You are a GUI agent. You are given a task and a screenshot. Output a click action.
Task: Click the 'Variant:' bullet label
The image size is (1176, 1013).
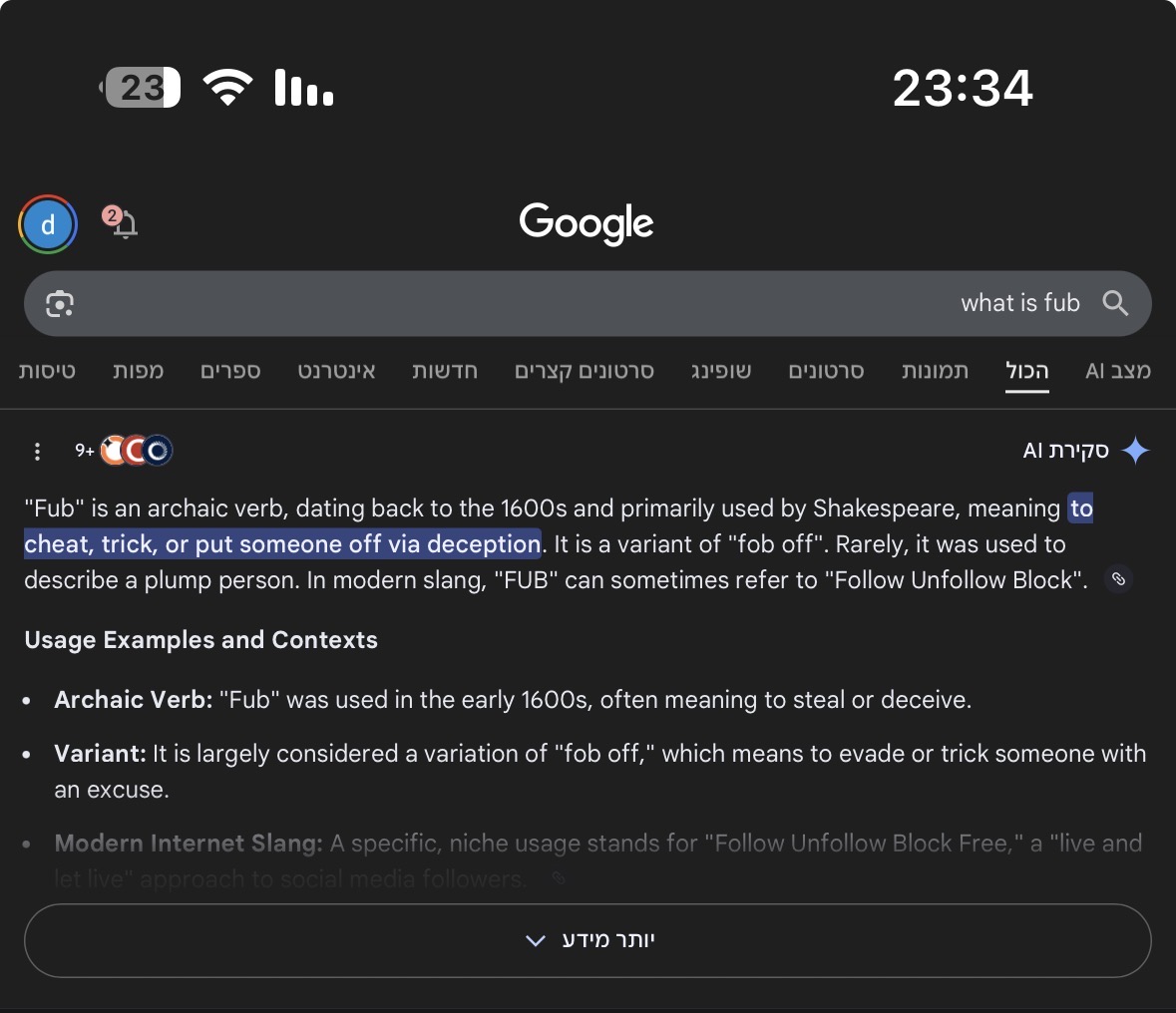point(100,754)
